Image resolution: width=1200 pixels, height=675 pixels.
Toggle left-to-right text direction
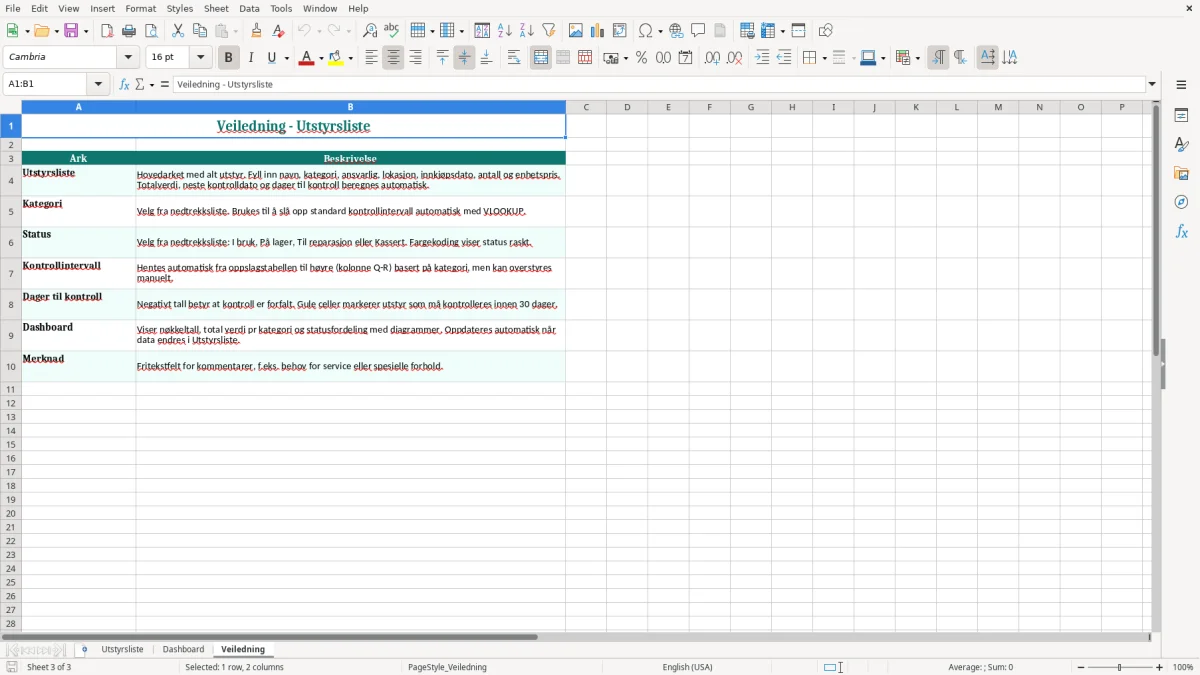click(938, 58)
